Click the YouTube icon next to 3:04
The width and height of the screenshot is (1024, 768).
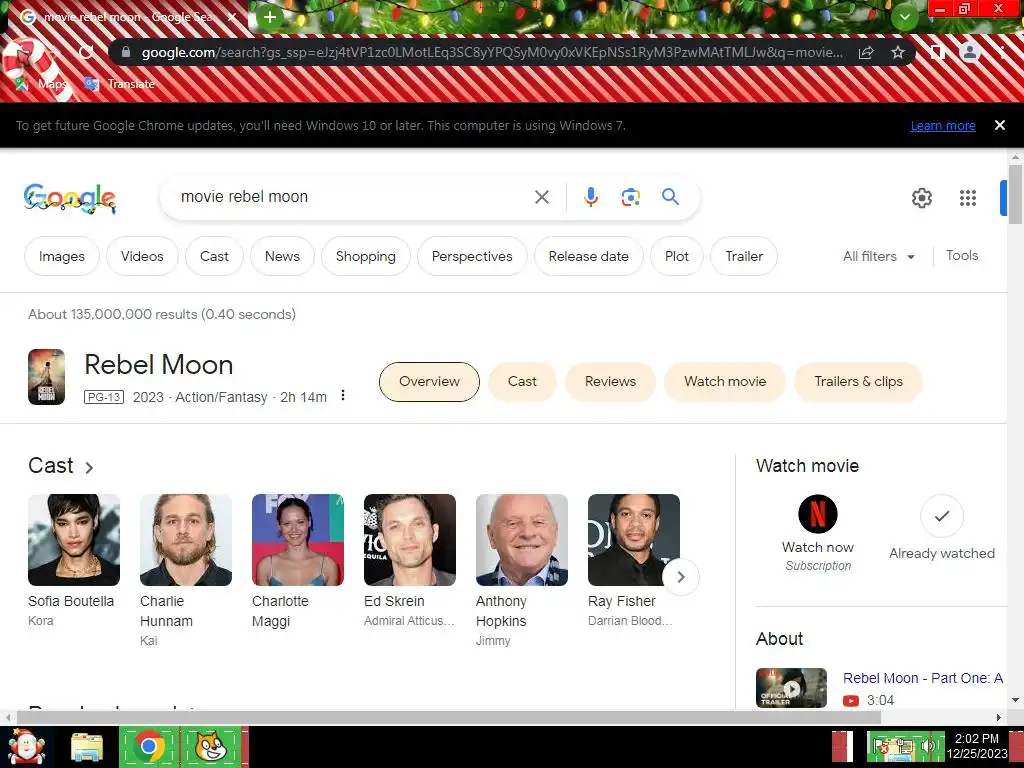[851, 701]
